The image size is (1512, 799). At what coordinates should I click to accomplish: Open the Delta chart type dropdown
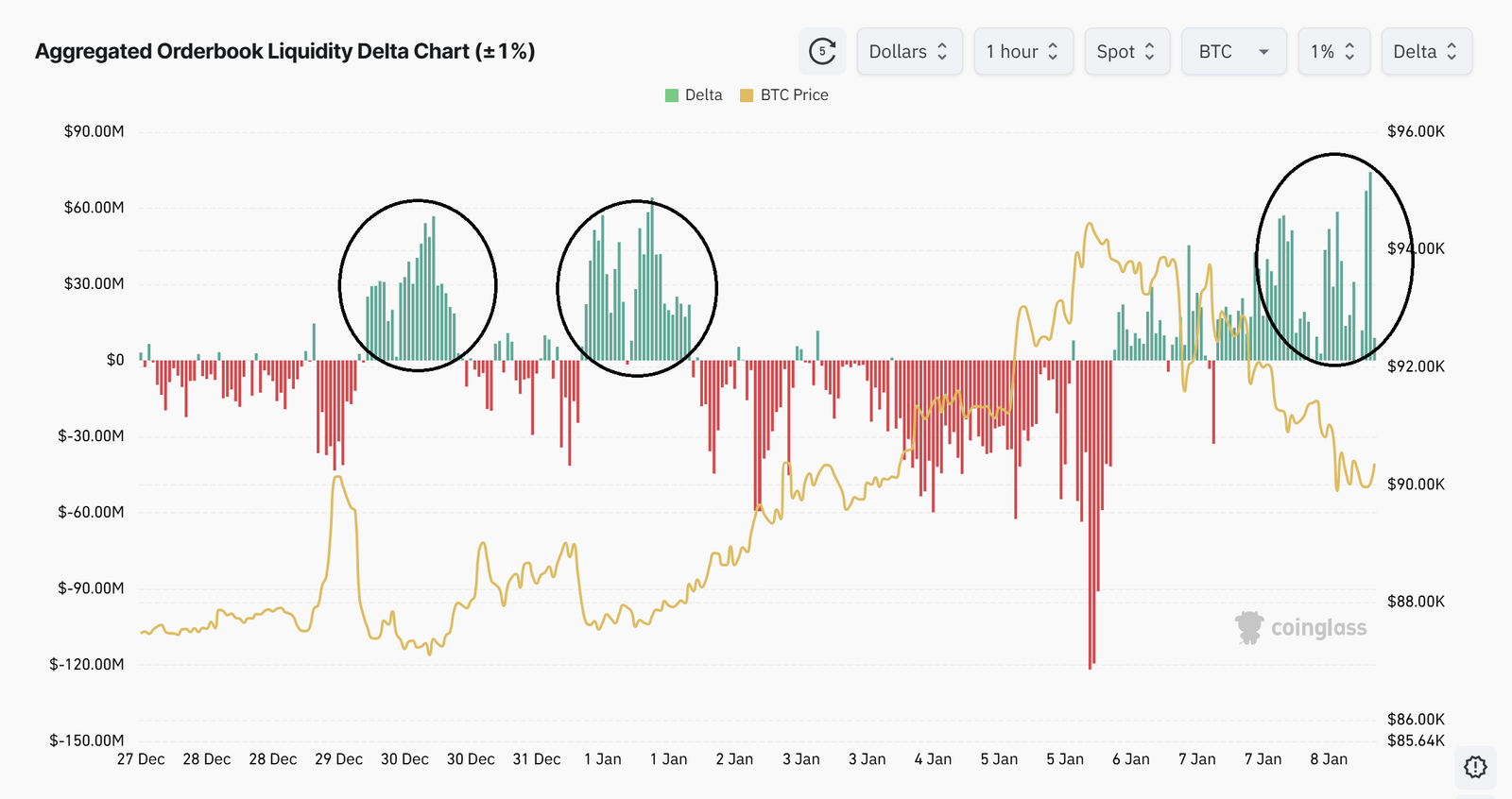pyautogui.click(x=1426, y=52)
